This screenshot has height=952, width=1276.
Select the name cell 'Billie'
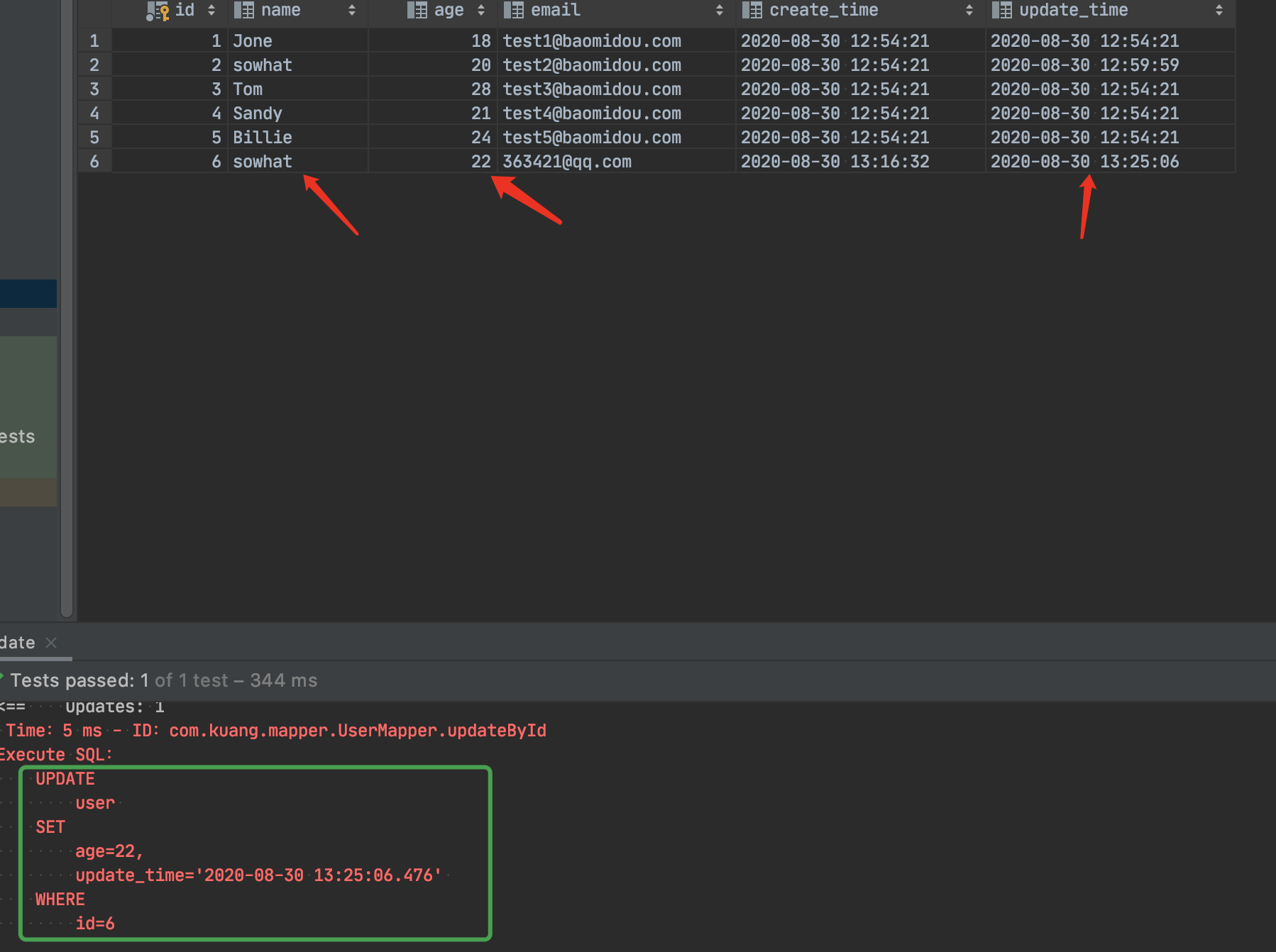click(x=297, y=138)
